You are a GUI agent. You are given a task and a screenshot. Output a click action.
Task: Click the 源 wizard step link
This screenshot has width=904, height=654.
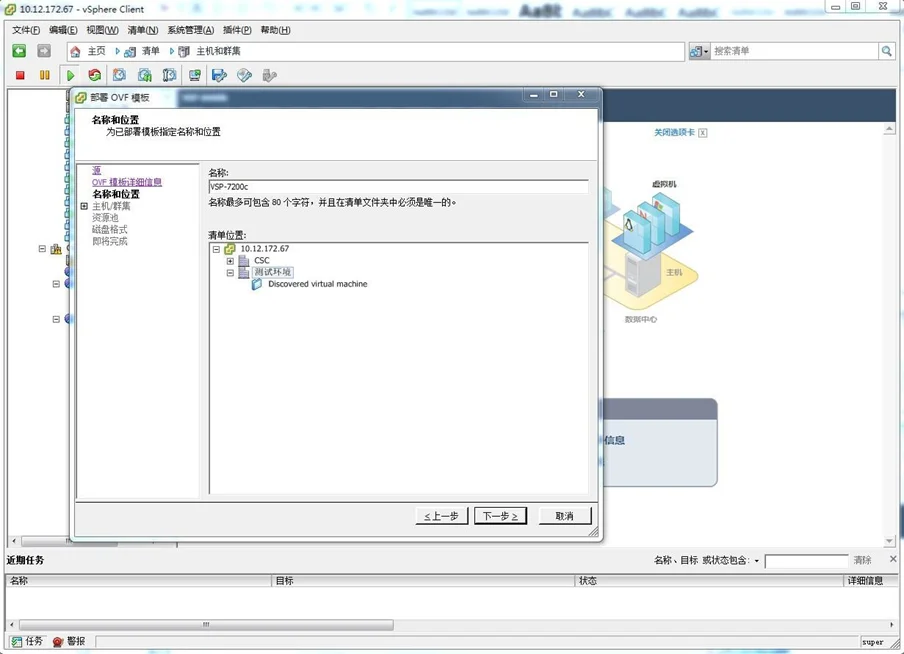96,170
